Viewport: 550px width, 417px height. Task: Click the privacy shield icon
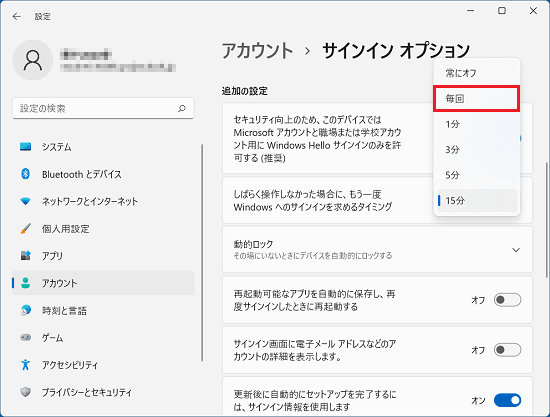(x=25, y=392)
